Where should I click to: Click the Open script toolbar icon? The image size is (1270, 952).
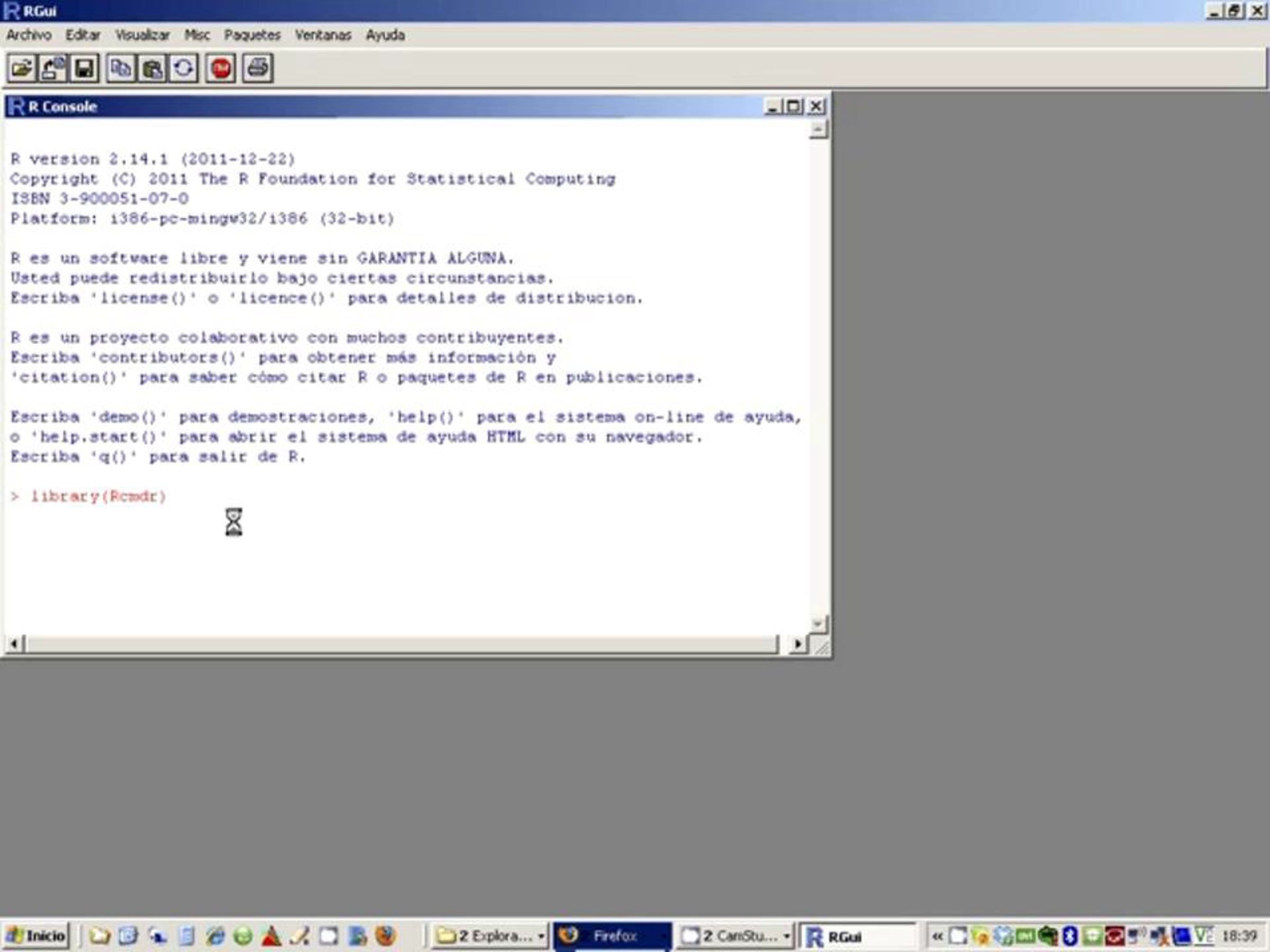22,68
